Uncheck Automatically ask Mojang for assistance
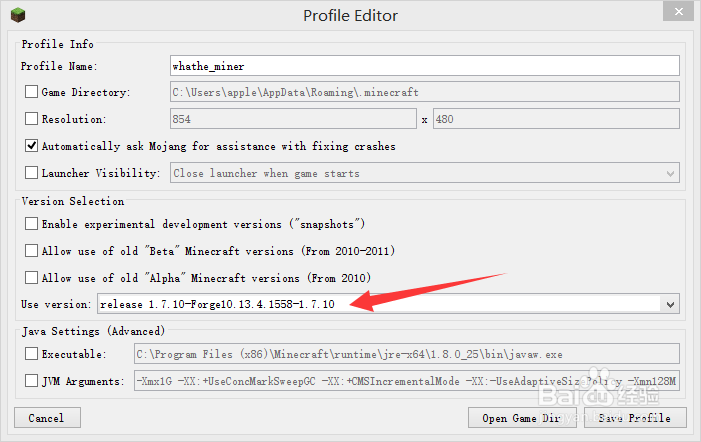 [31, 146]
